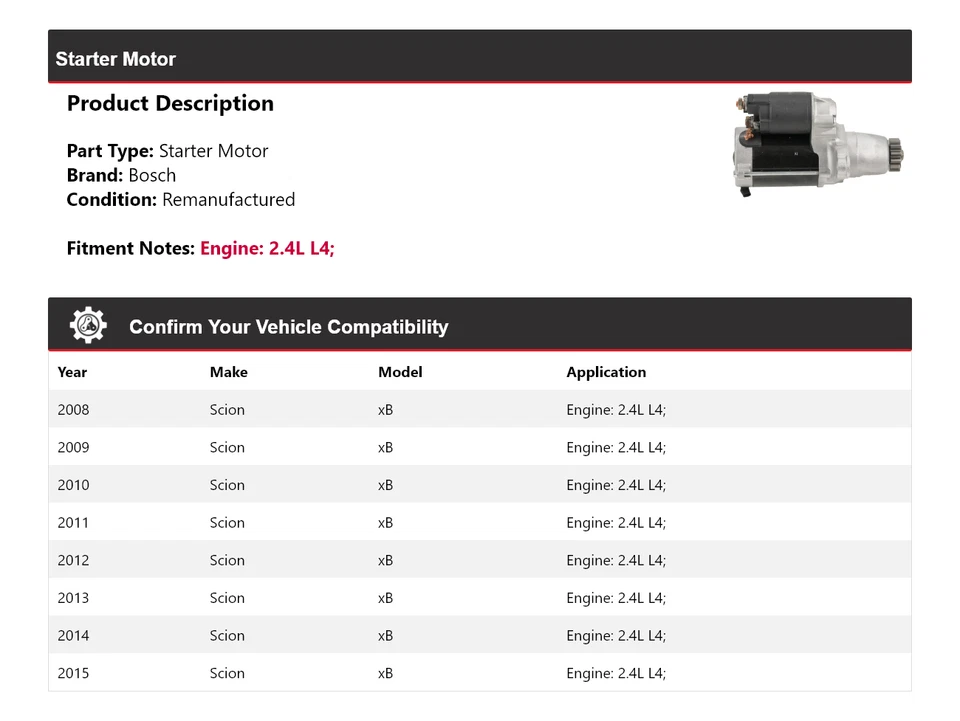Click the red gear compatibility icon
The width and height of the screenshot is (960, 721).
pyautogui.click(x=88, y=323)
